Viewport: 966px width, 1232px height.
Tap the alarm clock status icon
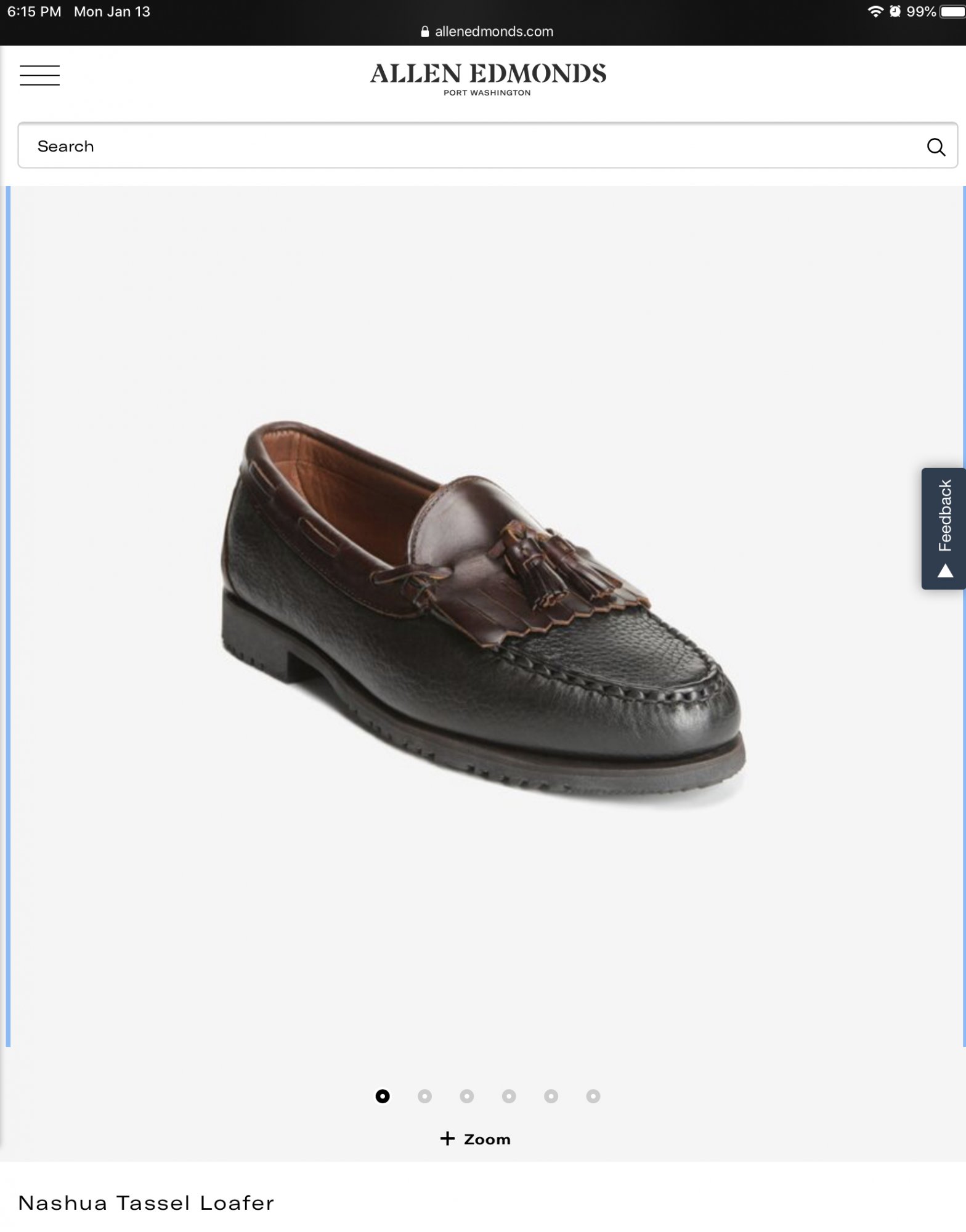tap(895, 11)
